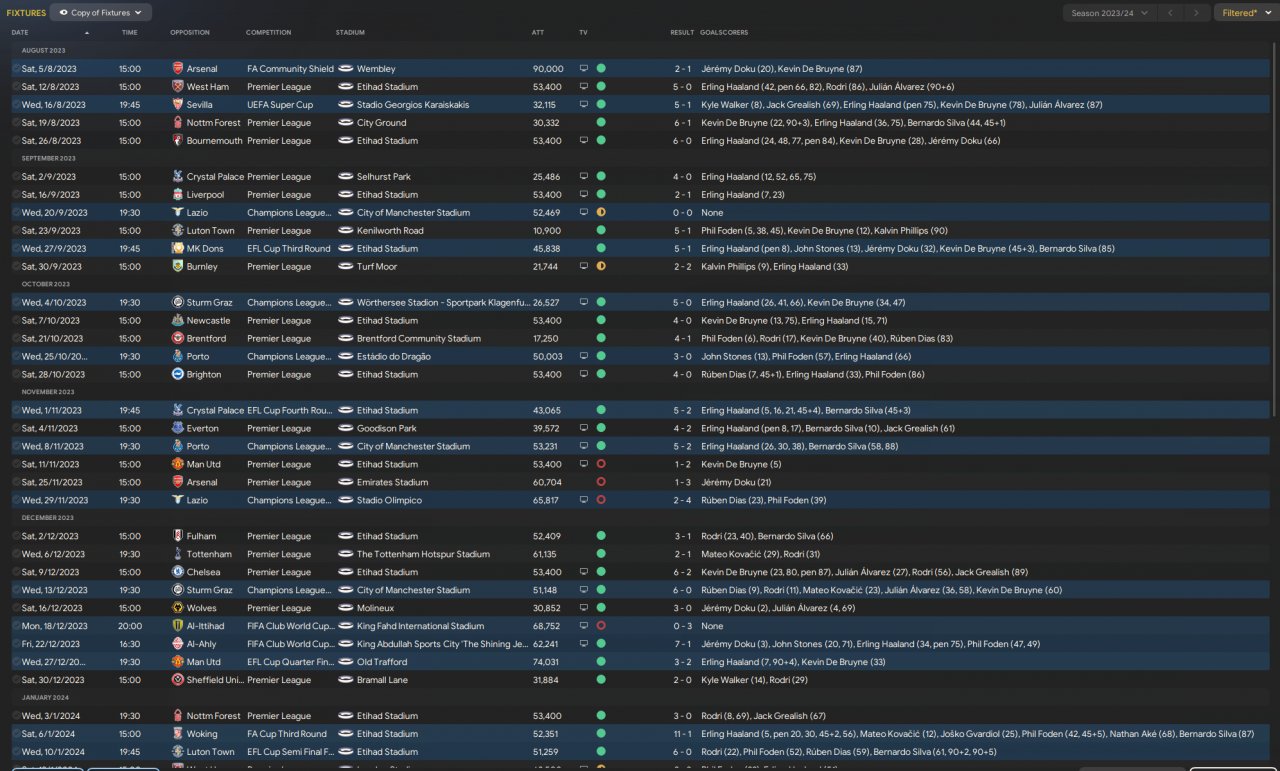Tick the checkmark for Sat, 26/8/2023 fixture
This screenshot has width=1280, height=771.
[x=17, y=141]
